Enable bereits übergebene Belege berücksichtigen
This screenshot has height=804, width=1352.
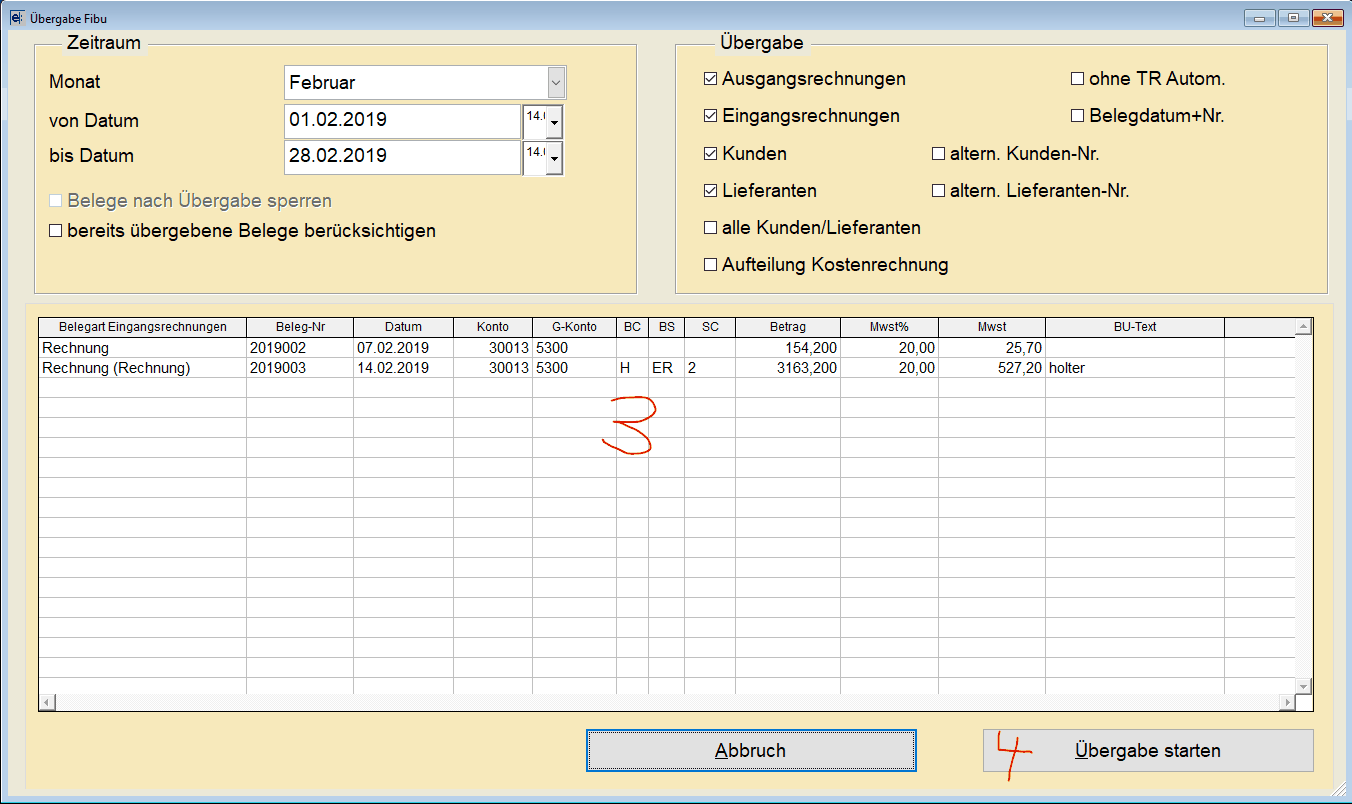coord(56,231)
